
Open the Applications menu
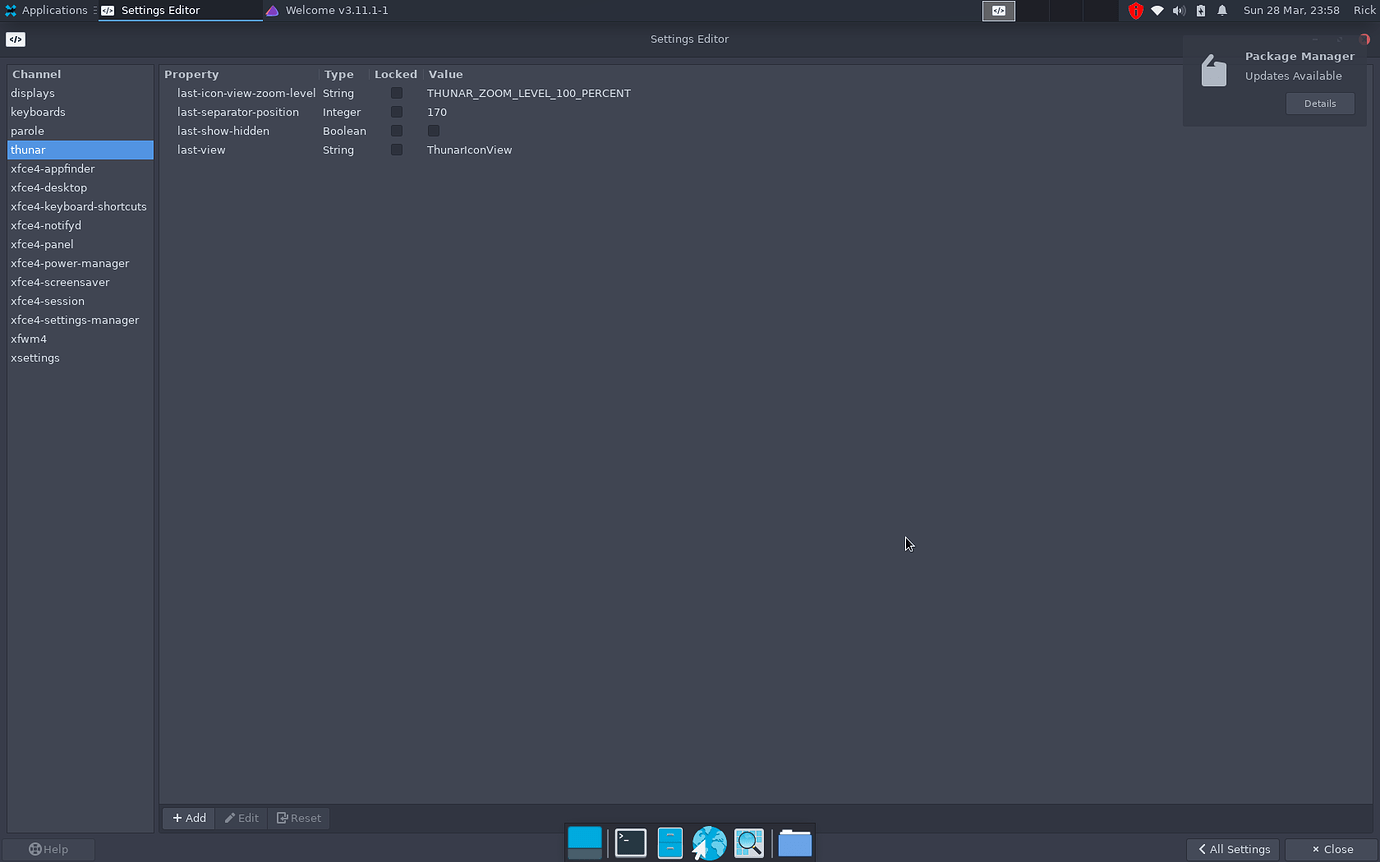pyautogui.click(x=48, y=10)
